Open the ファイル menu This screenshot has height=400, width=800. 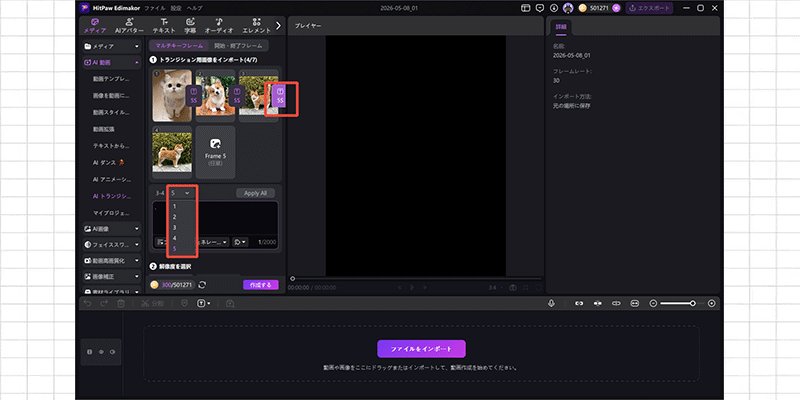coord(155,8)
